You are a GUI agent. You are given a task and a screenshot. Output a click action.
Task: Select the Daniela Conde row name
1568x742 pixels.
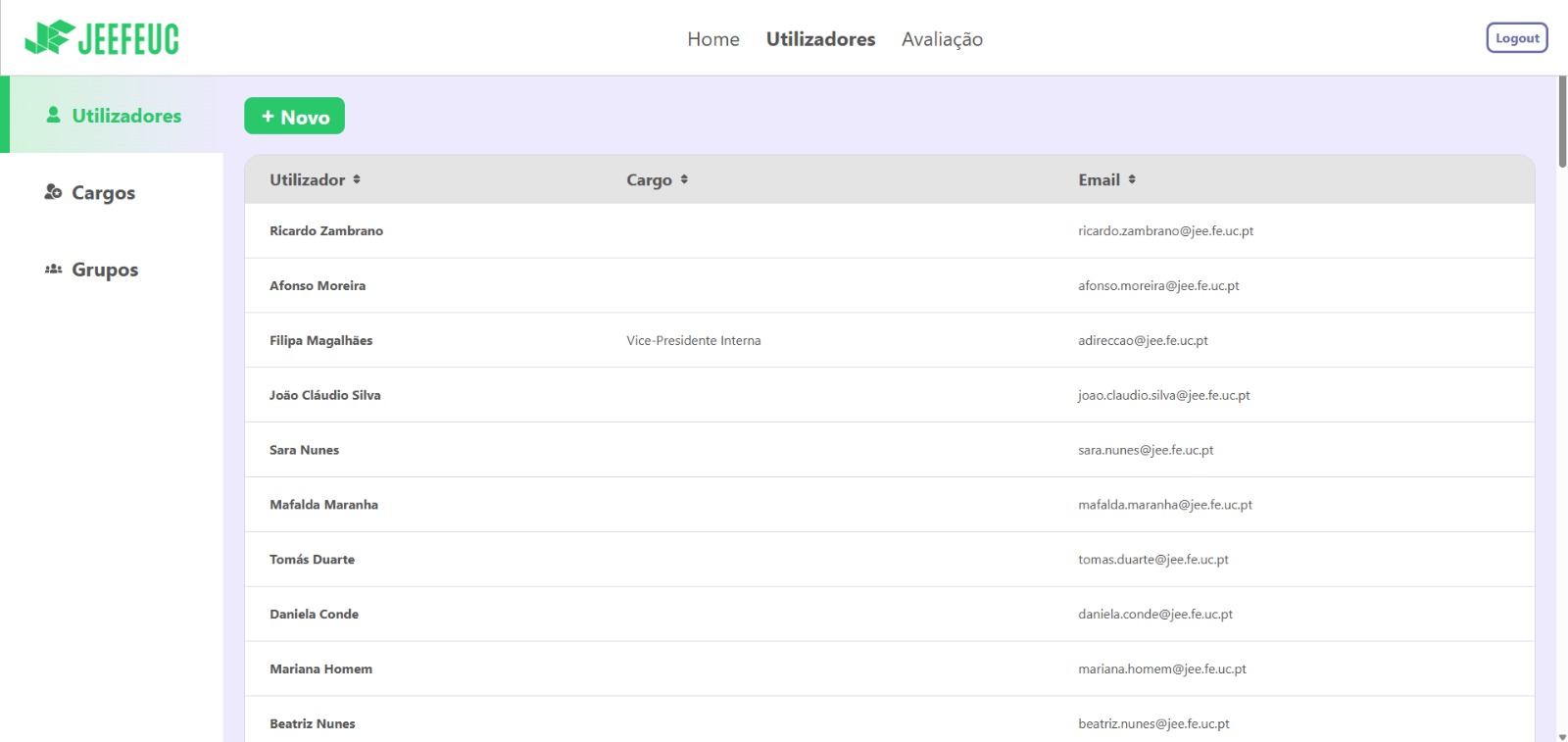click(314, 614)
